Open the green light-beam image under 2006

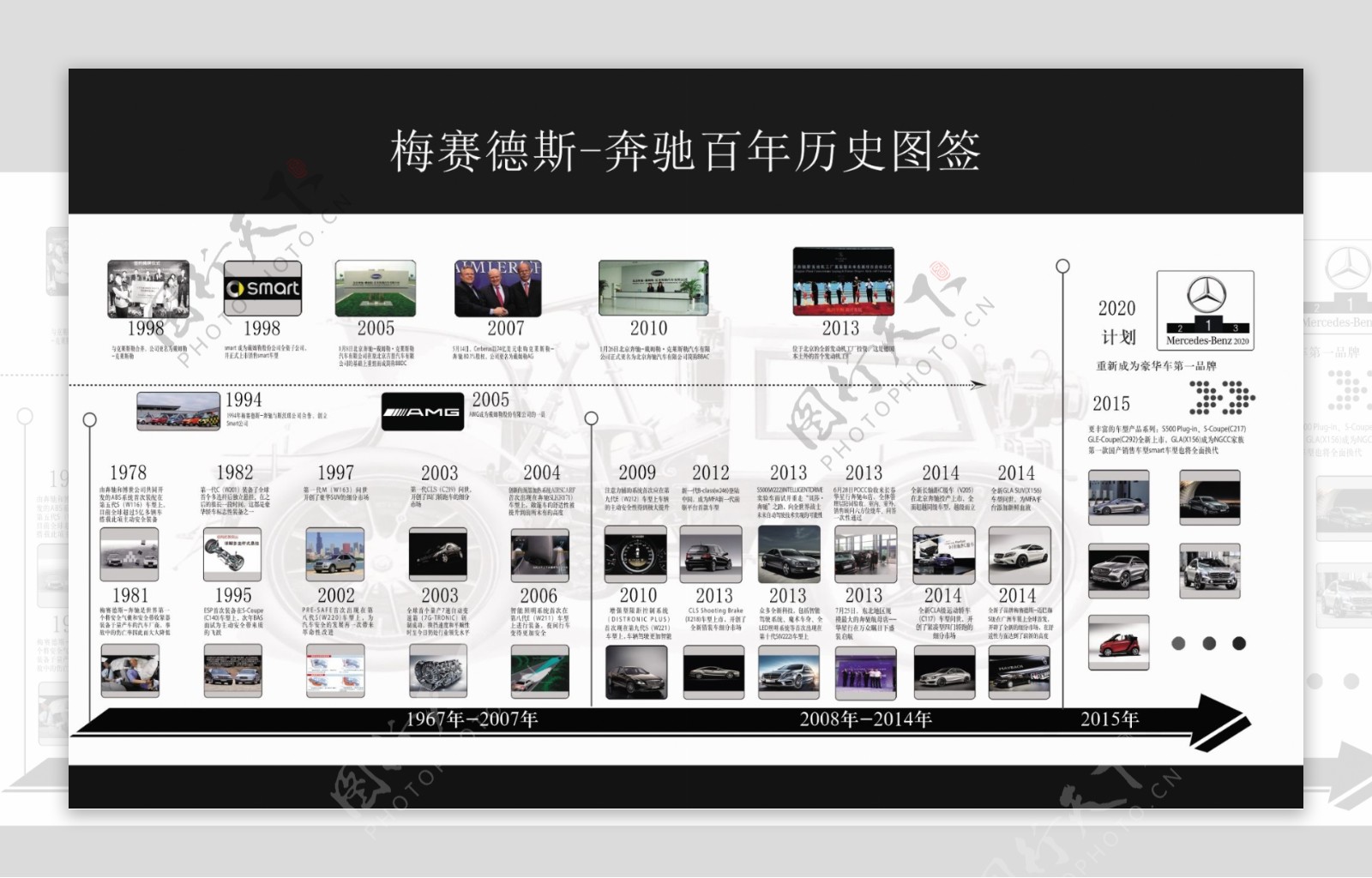pyautogui.click(x=540, y=670)
